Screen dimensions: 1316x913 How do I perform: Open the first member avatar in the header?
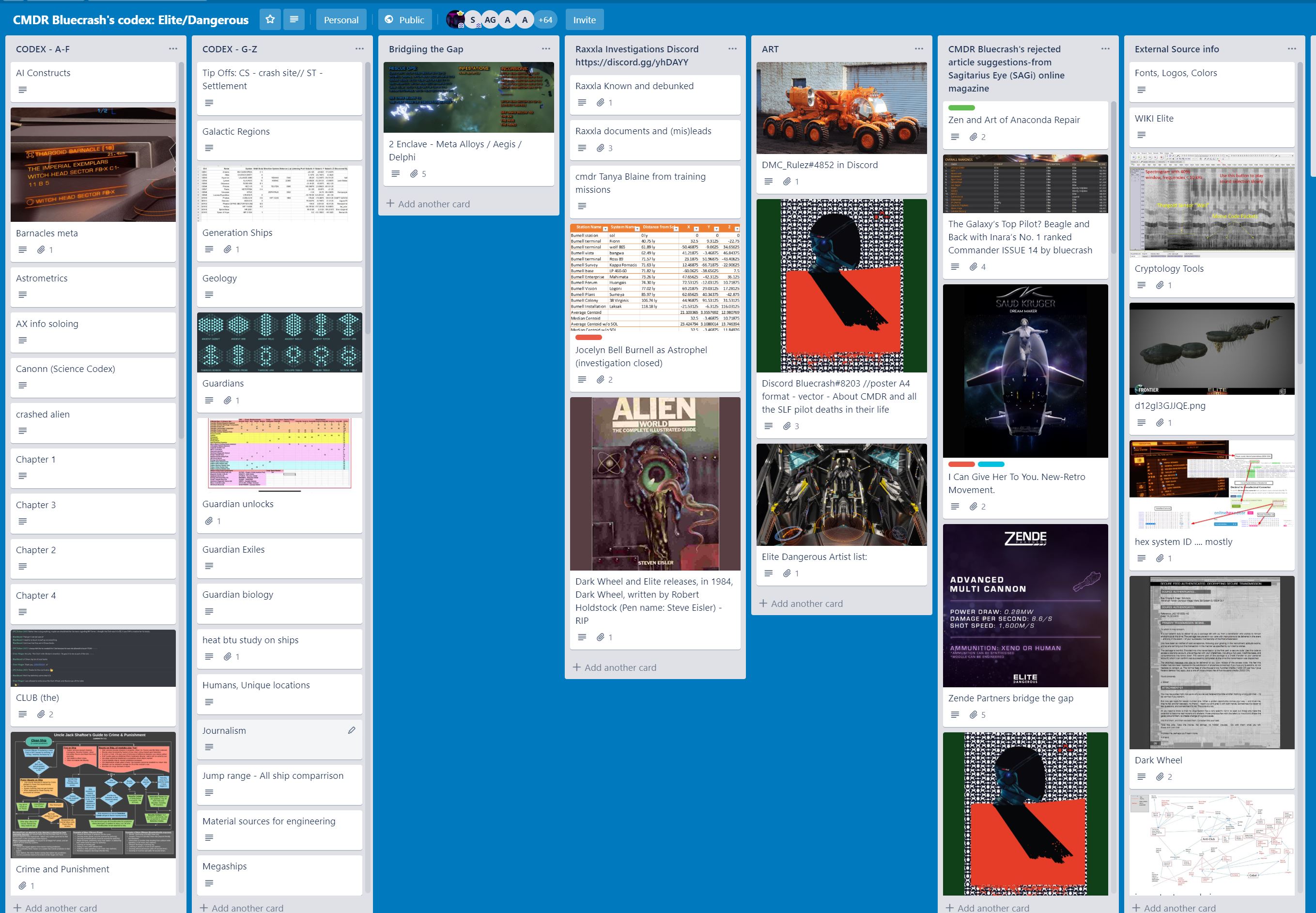455,19
